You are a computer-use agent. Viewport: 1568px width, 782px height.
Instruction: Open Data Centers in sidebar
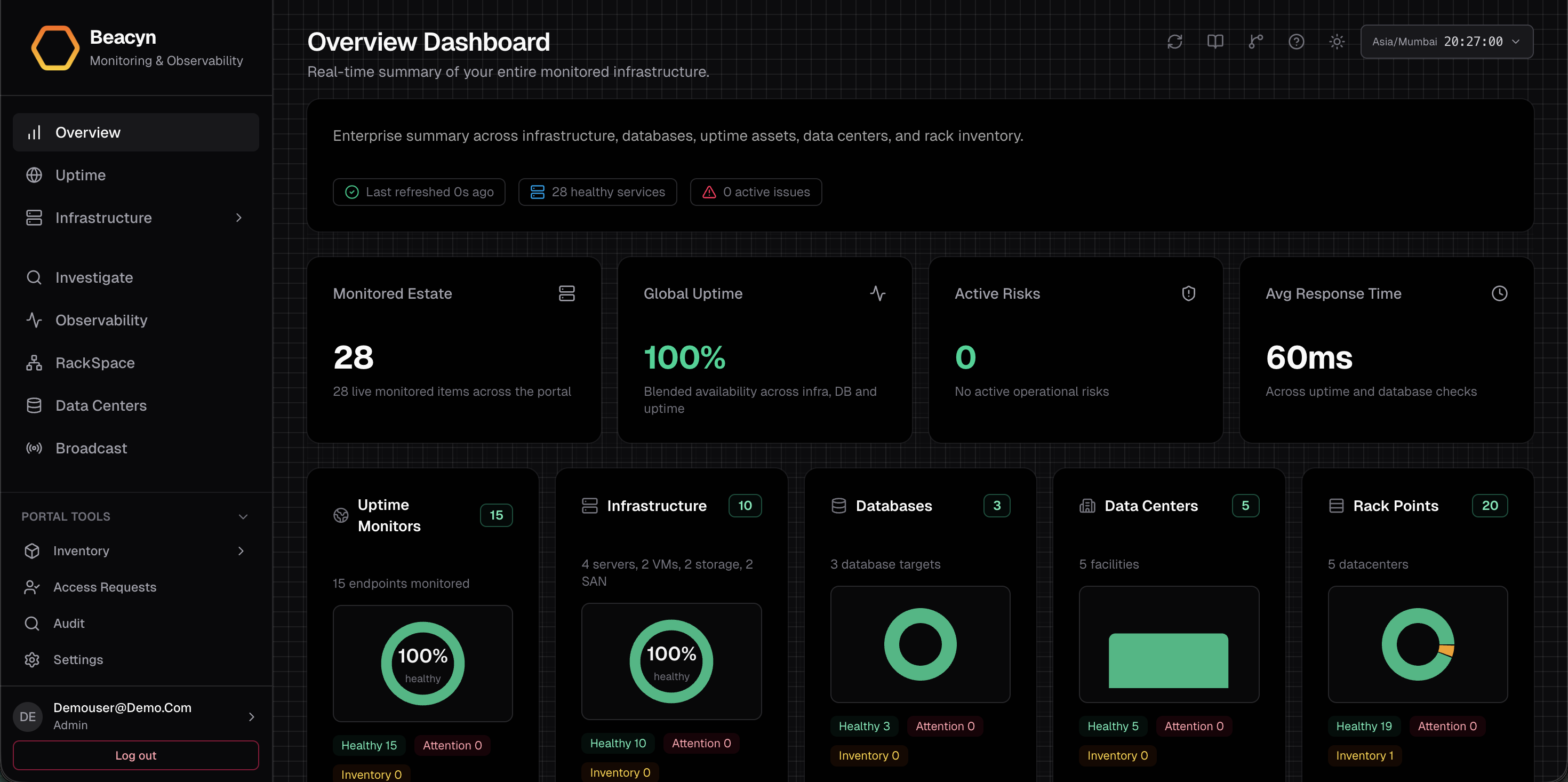136,405
